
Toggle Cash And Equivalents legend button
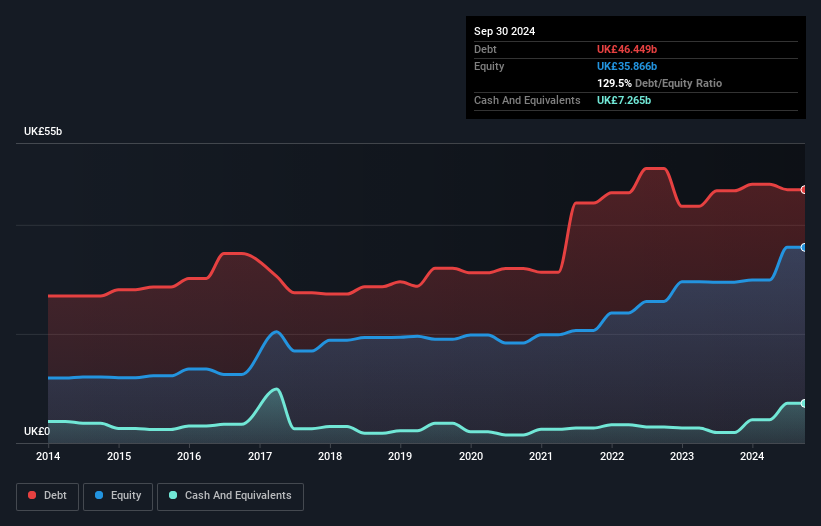230,496
